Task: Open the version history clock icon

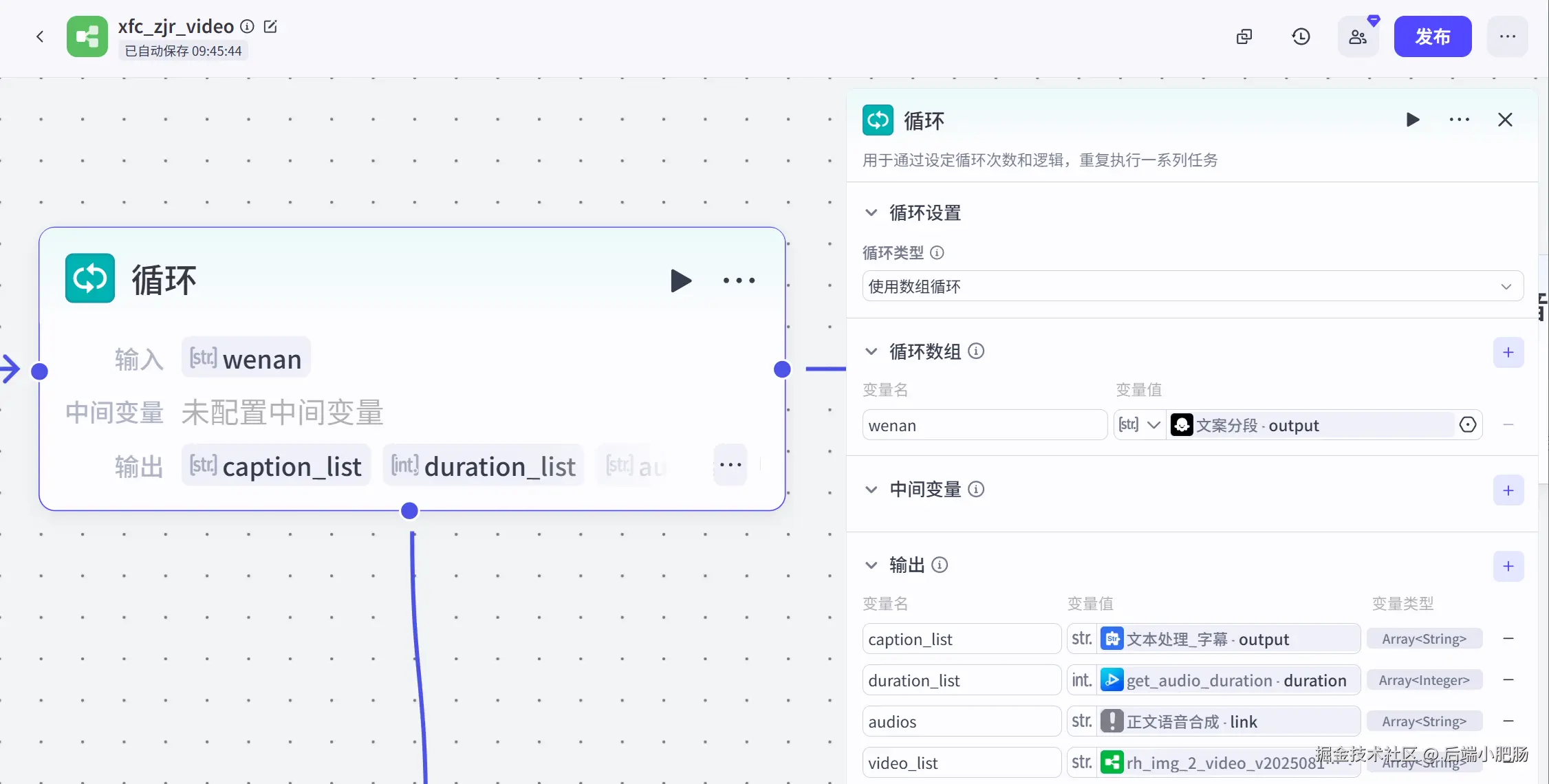Action: (1301, 36)
